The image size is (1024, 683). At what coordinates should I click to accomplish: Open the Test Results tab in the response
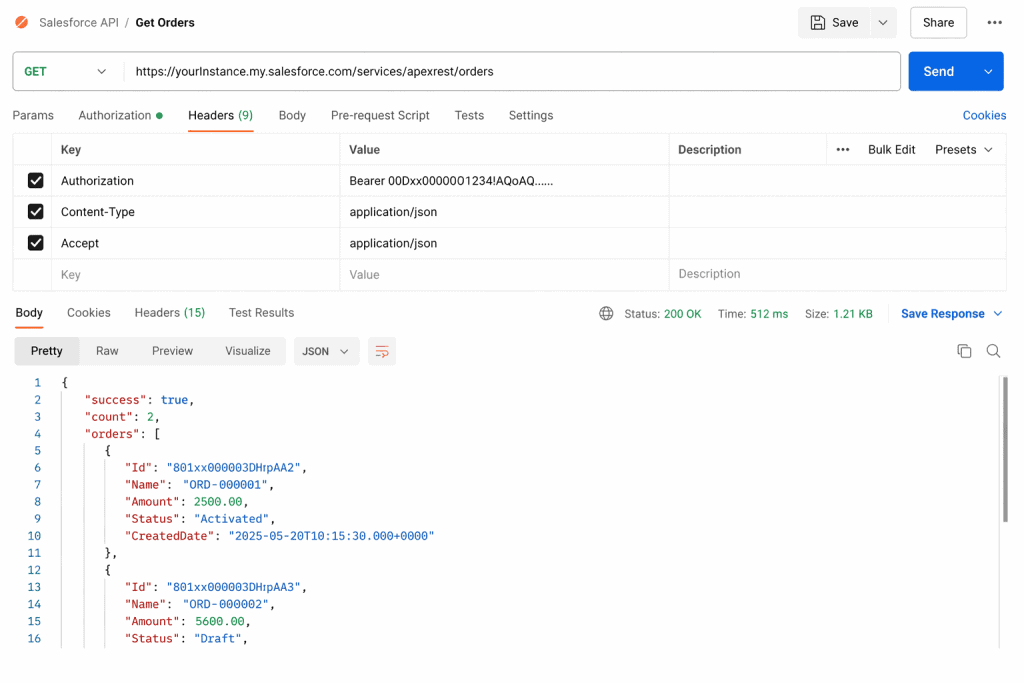click(x=261, y=313)
